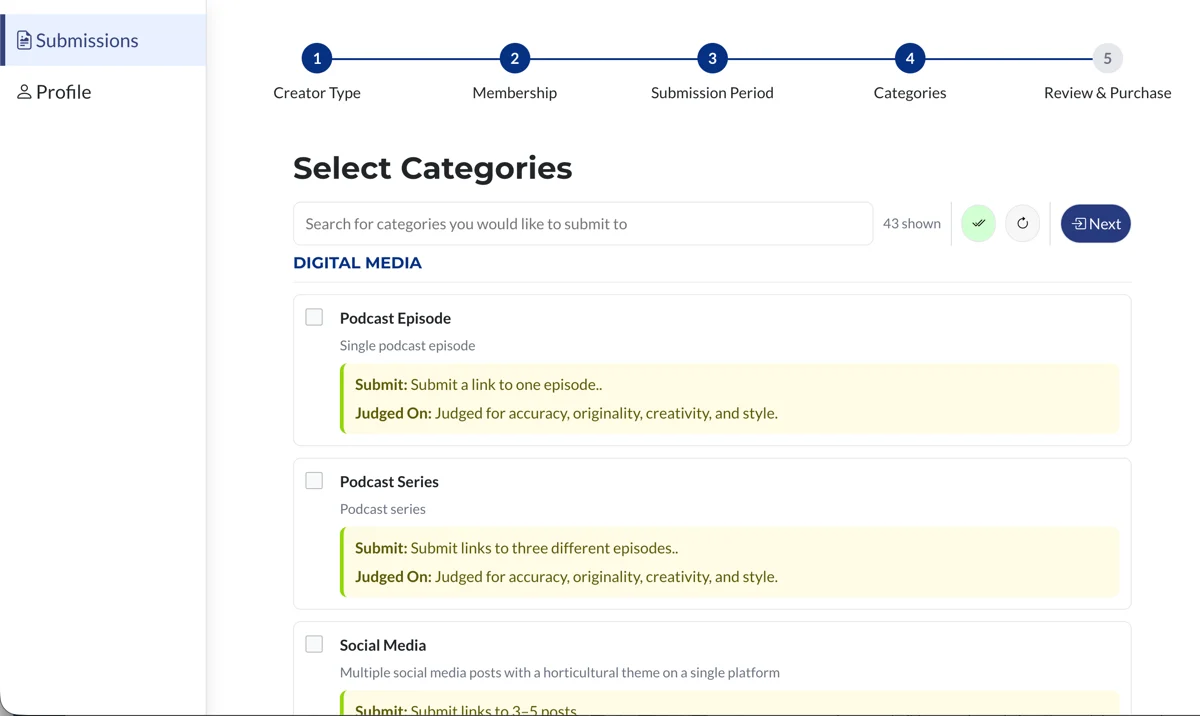Tick the Social Media category checkbox
Screen dimensions: 1200x716
point(314,644)
